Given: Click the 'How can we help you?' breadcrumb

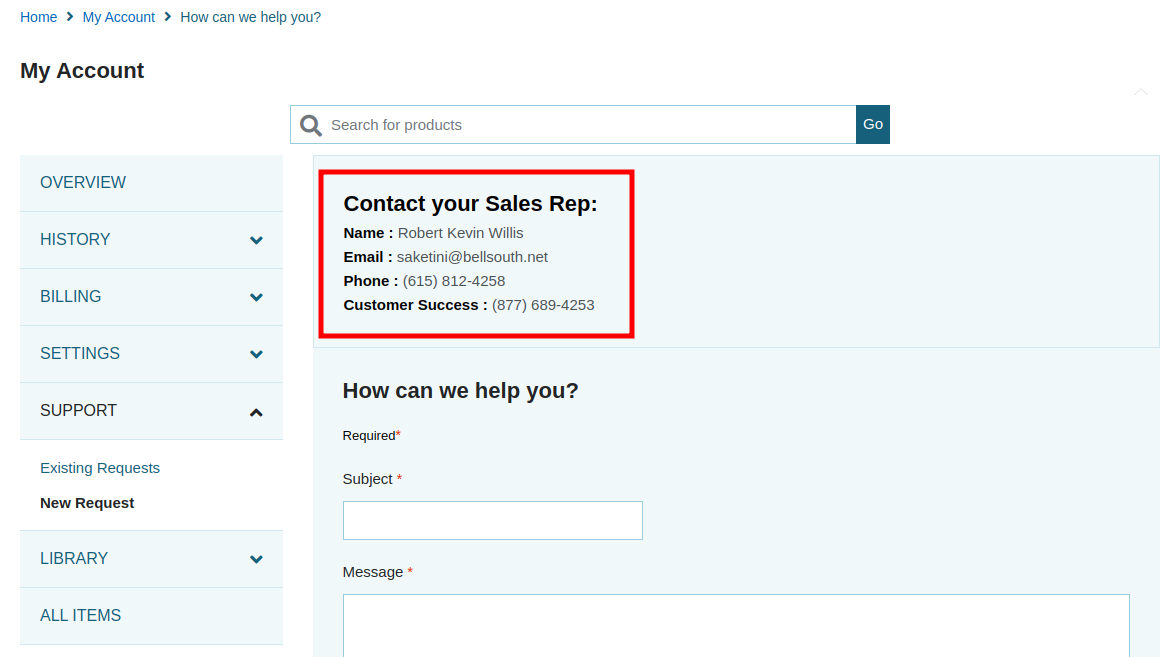Looking at the screenshot, I should [x=250, y=17].
